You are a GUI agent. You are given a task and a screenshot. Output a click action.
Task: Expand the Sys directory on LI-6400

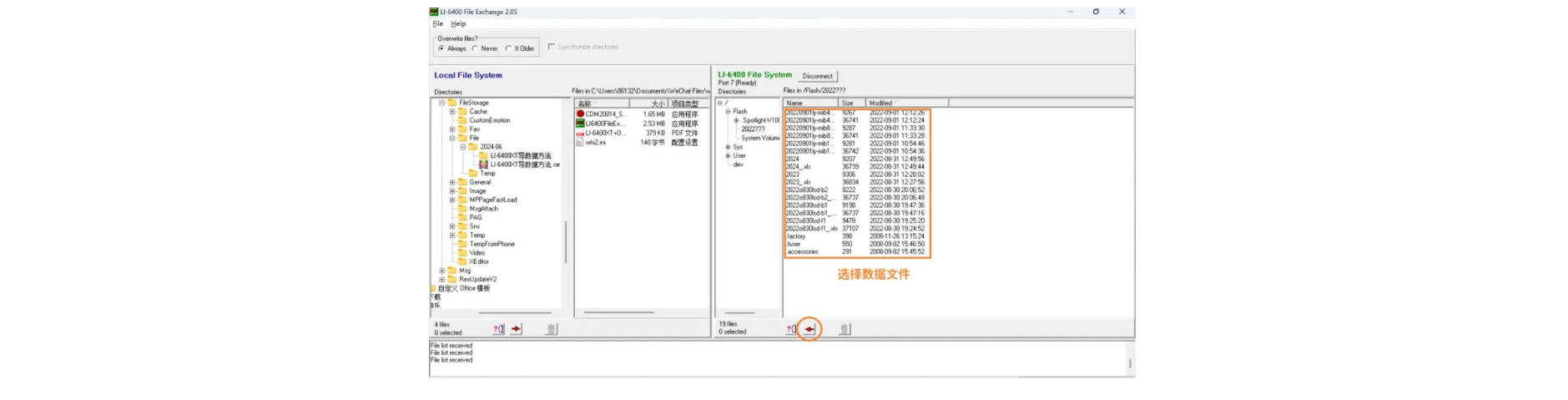(x=728, y=147)
